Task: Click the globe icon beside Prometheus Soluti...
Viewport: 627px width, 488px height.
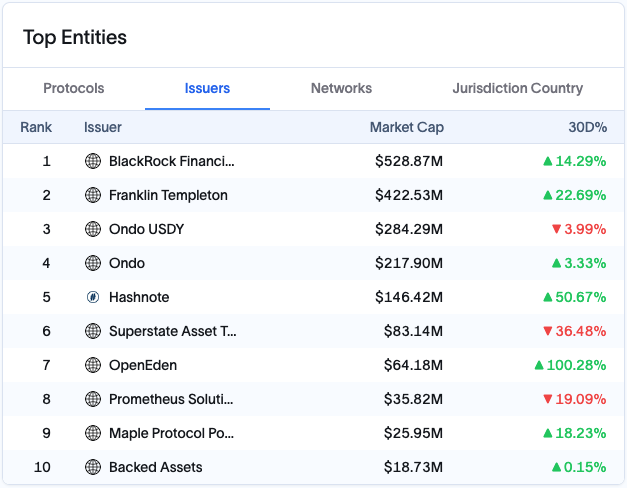Action: [93, 399]
